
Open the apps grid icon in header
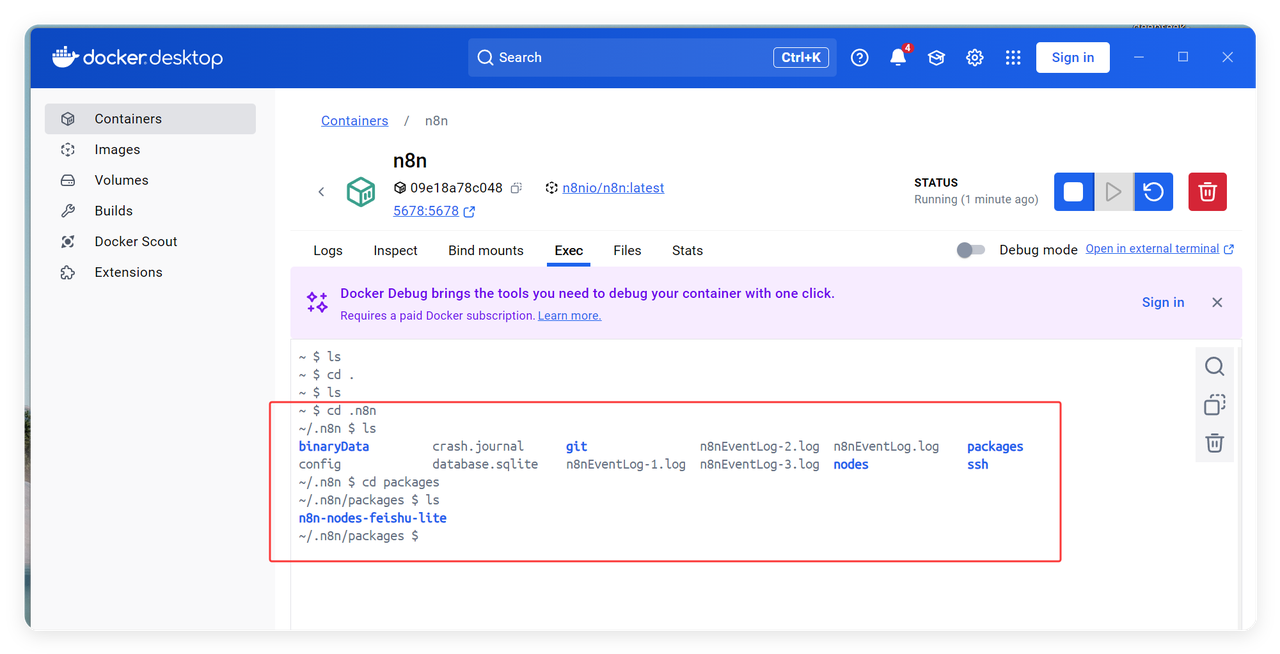point(1013,58)
